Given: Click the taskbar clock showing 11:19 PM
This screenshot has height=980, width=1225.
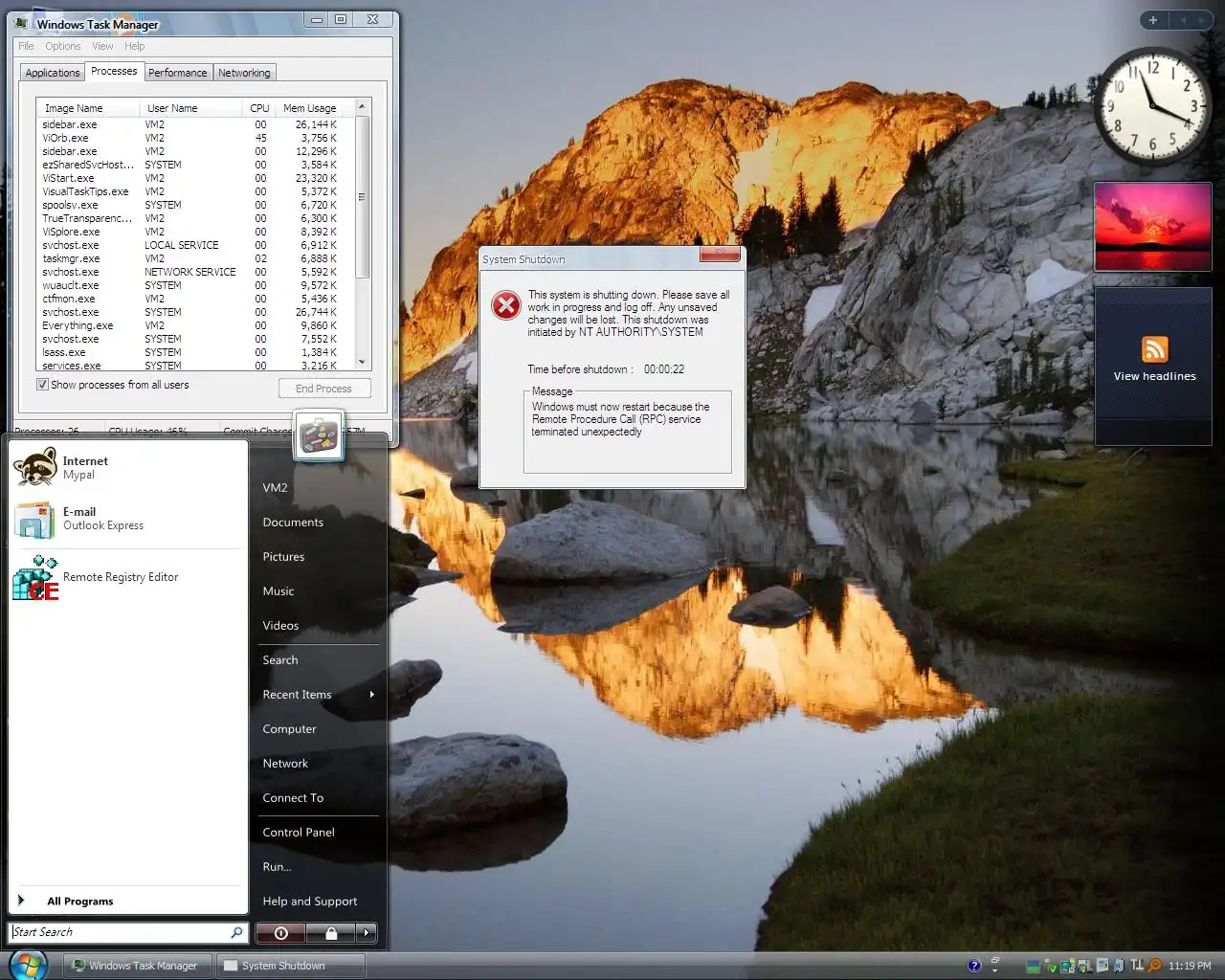Looking at the screenshot, I should point(1190,966).
